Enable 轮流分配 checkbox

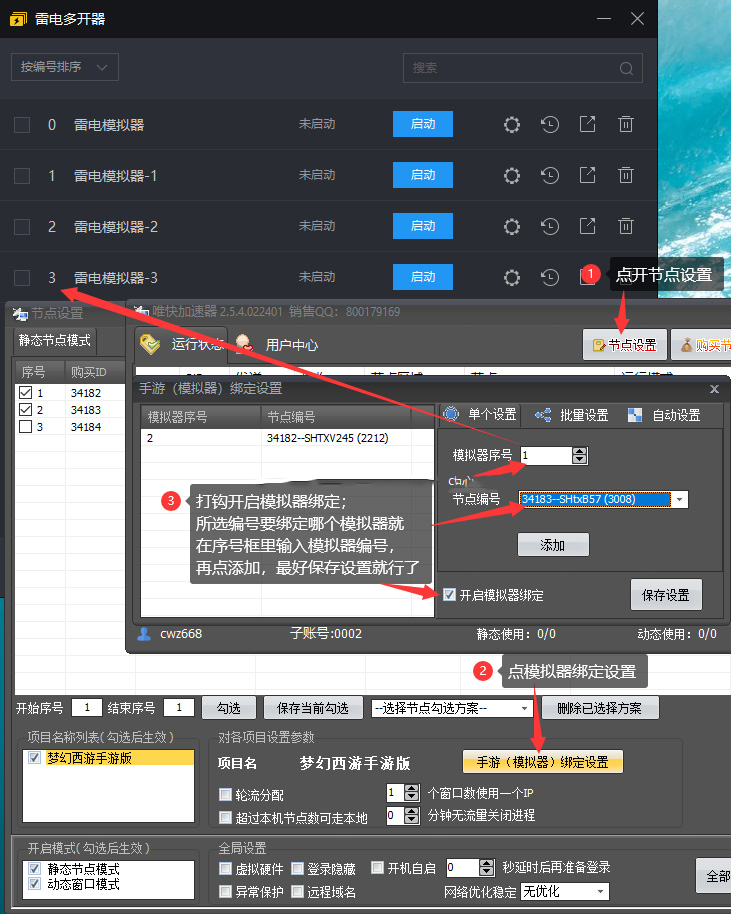click(x=225, y=794)
